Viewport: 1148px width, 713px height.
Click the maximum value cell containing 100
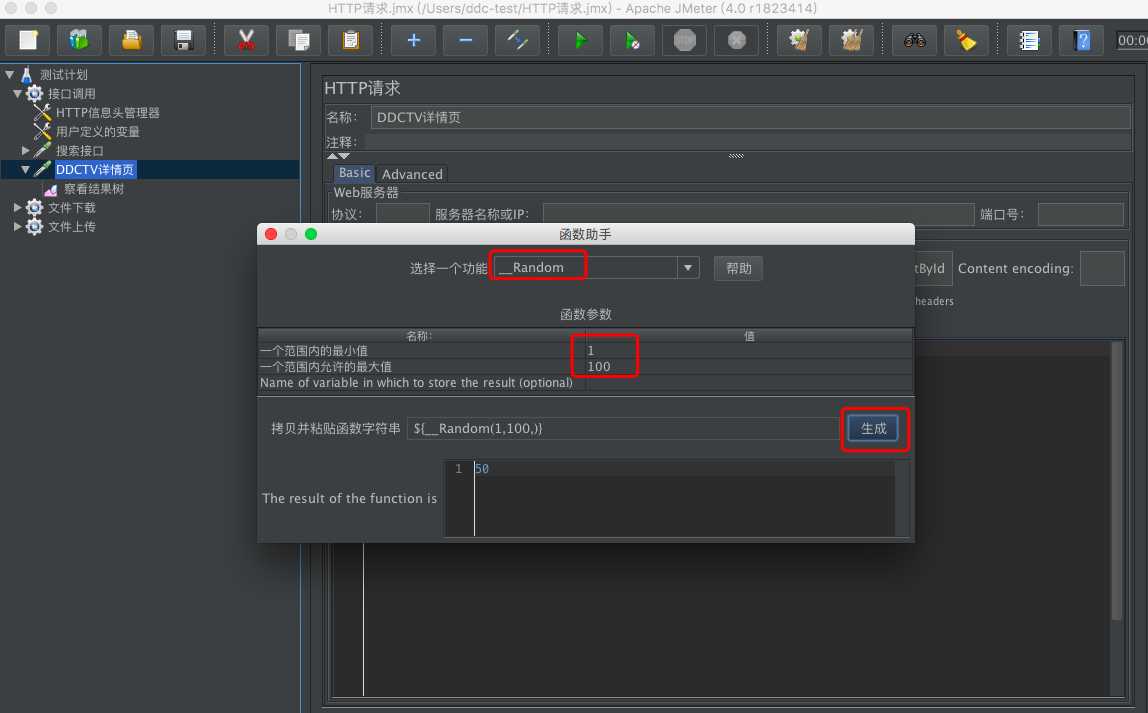tap(749, 367)
